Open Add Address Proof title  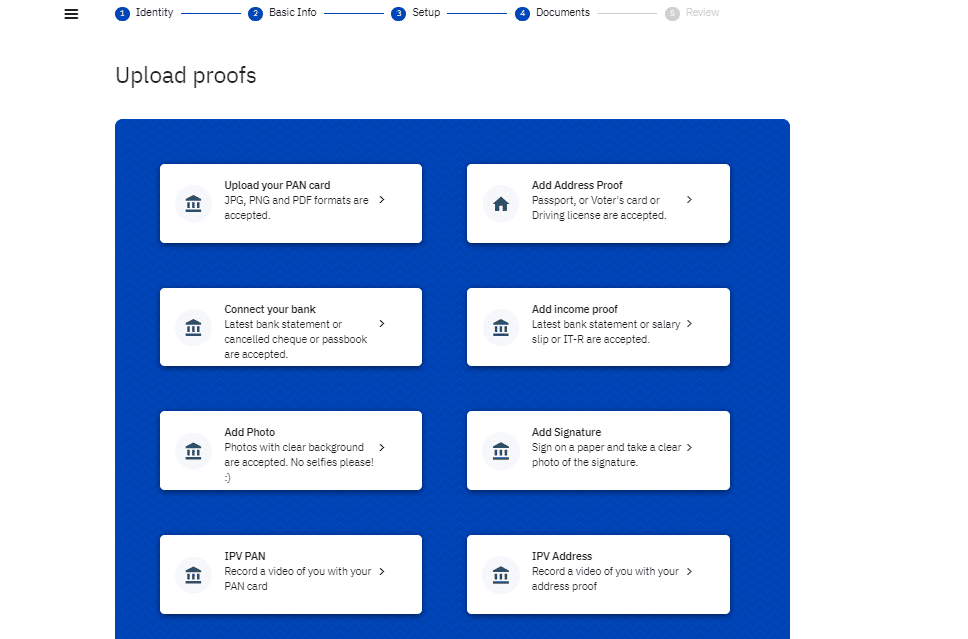click(577, 185)
